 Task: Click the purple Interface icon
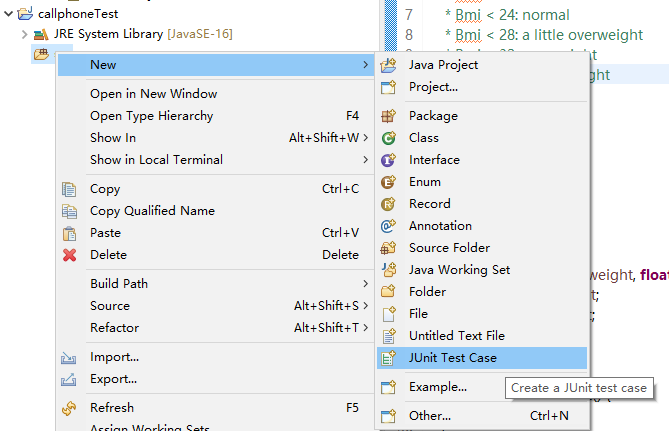(388, 160)
